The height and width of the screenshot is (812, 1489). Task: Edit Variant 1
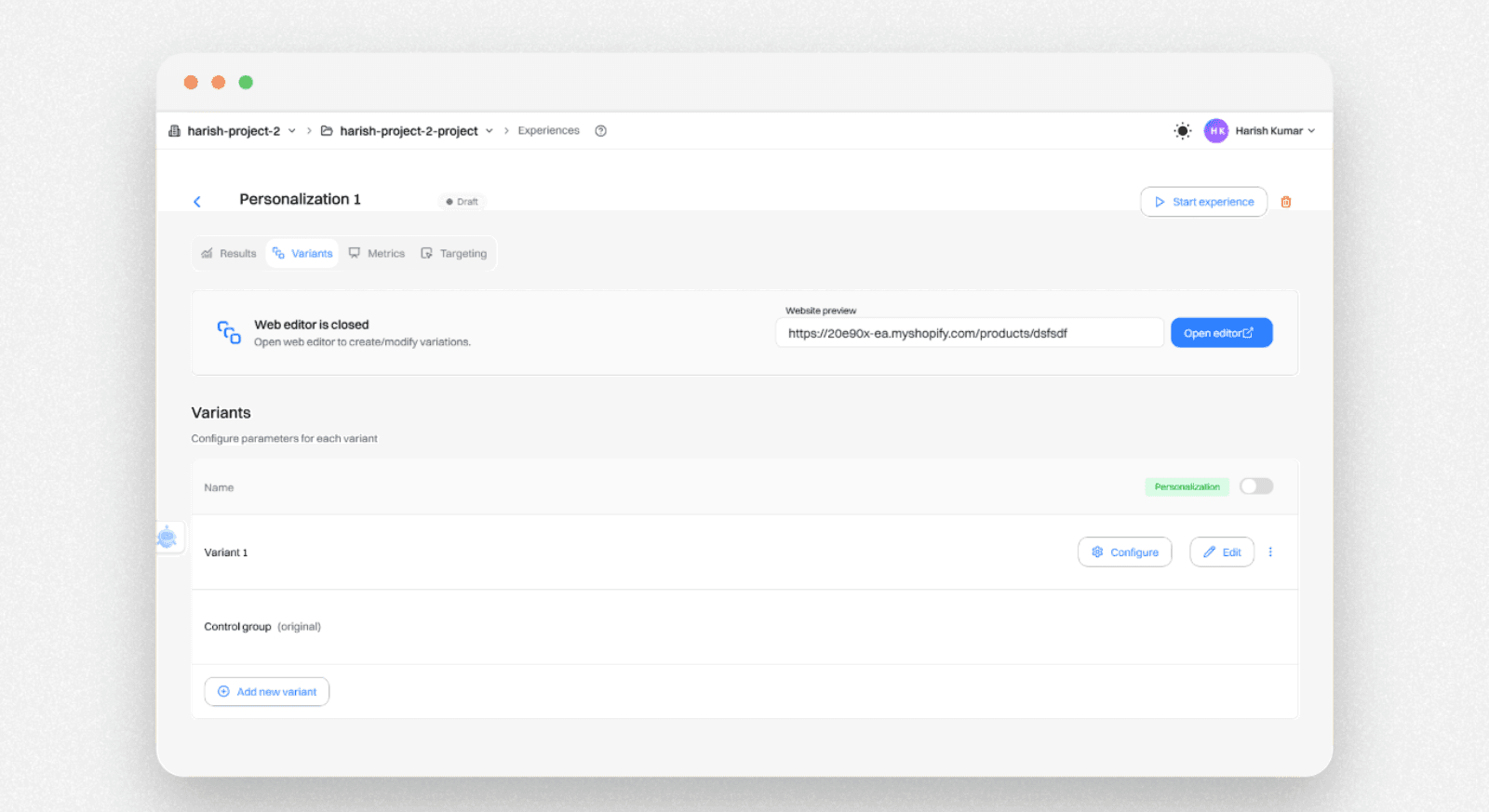click(x=1222, y=552)
